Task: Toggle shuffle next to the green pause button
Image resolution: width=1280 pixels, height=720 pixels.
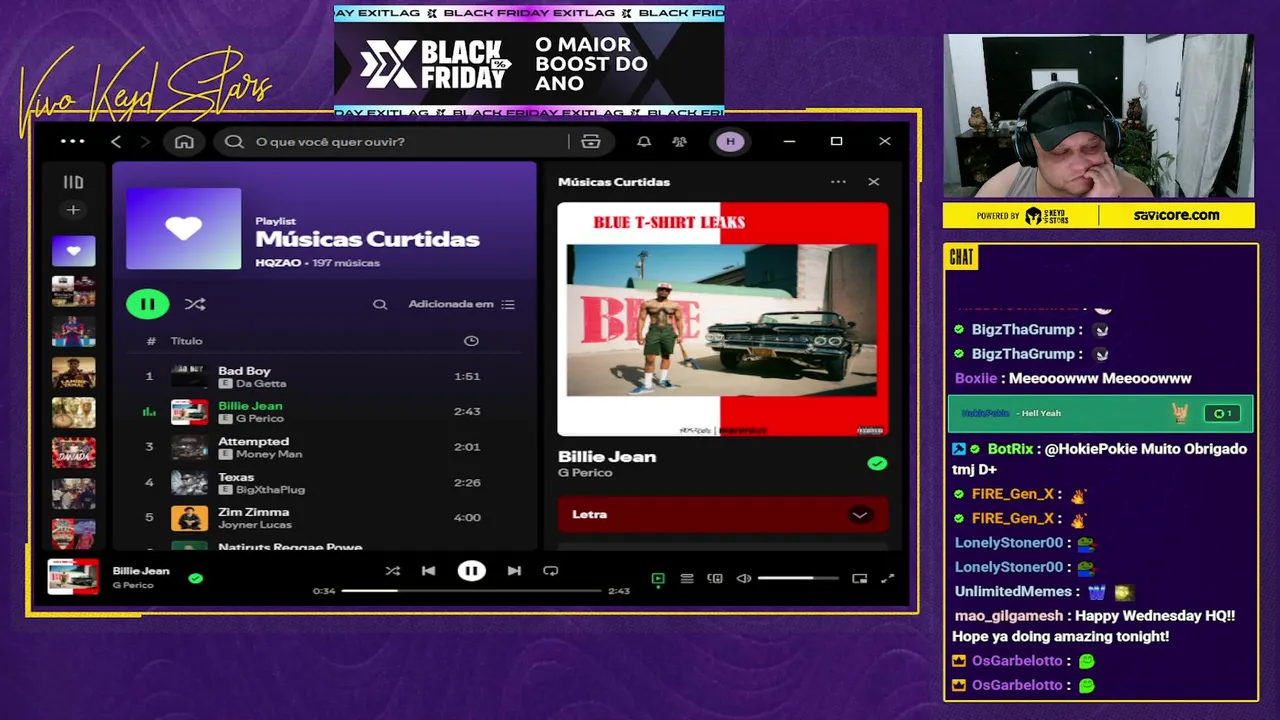Action: point(195,304)
